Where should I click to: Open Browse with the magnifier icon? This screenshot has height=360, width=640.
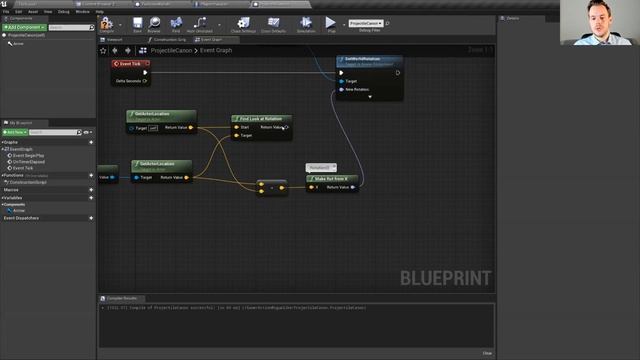point(154,23)
